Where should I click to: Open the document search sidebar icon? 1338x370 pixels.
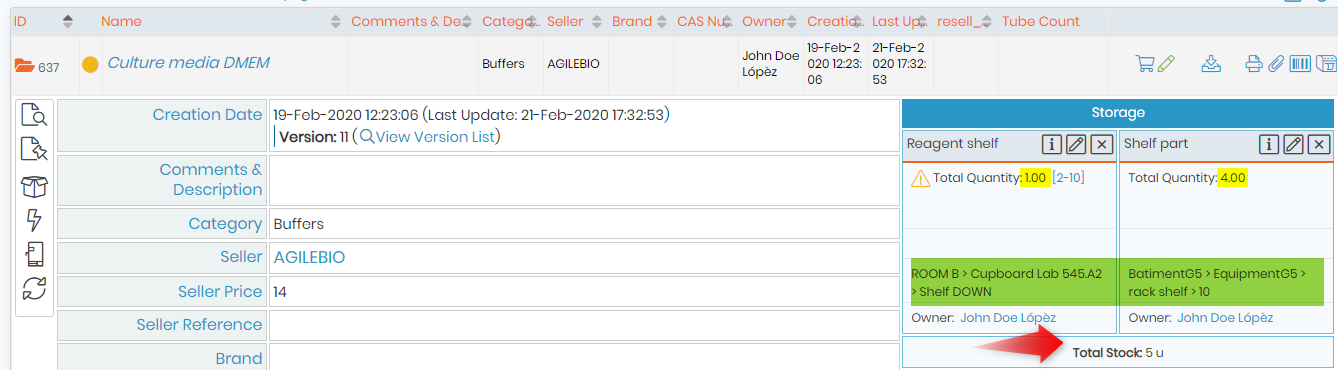tap(35, 116)
